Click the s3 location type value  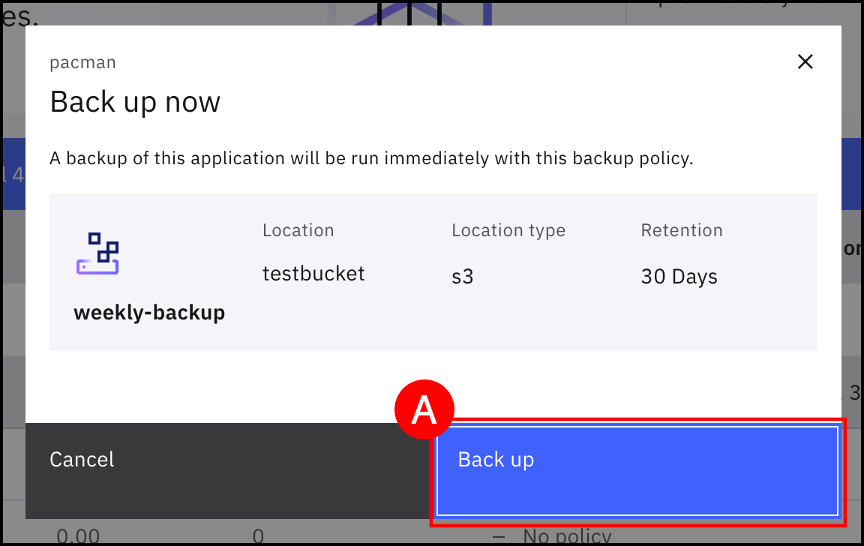coord(462,276)
